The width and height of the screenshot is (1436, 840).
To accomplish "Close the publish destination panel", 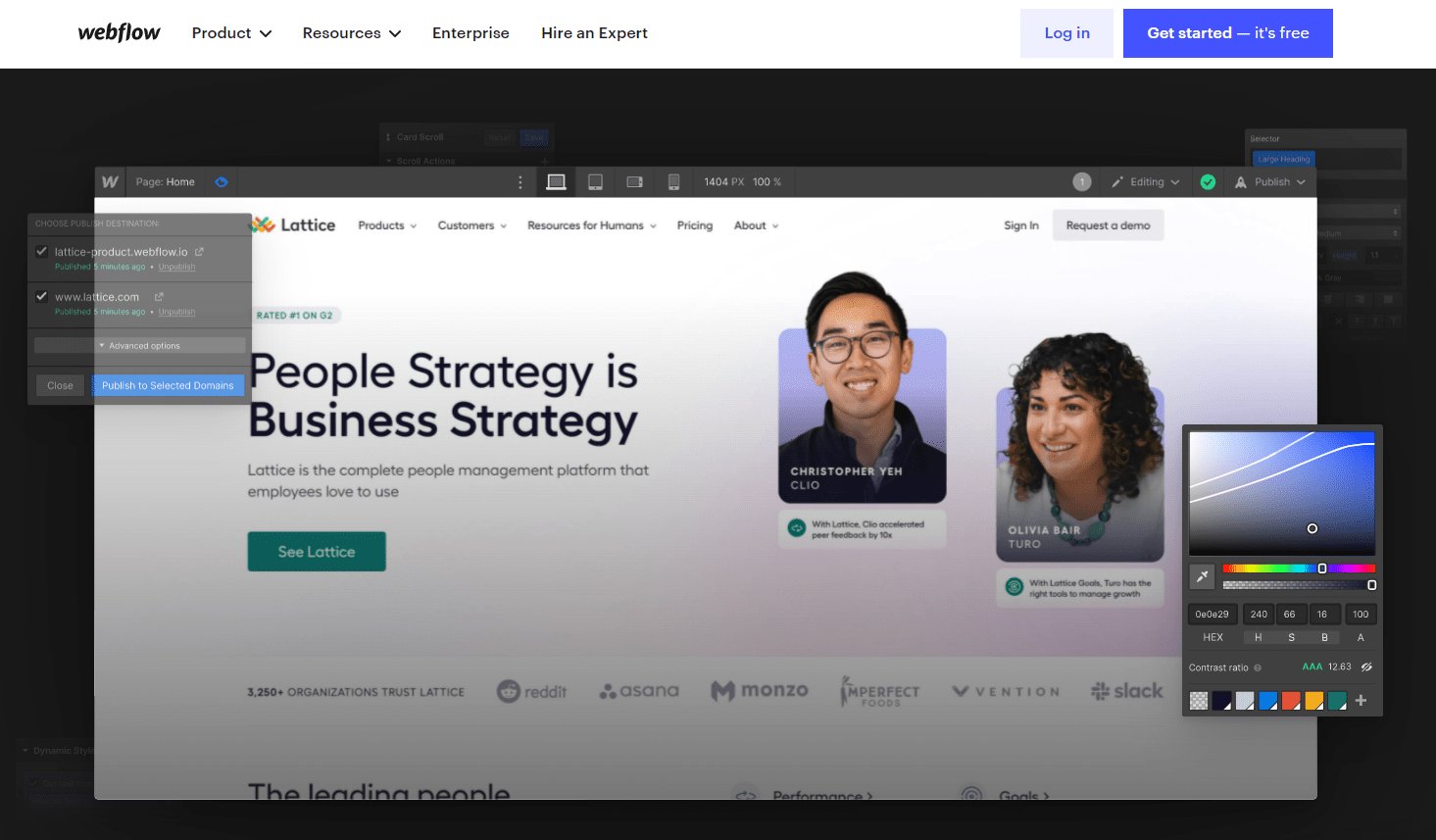I will [60, 385].
